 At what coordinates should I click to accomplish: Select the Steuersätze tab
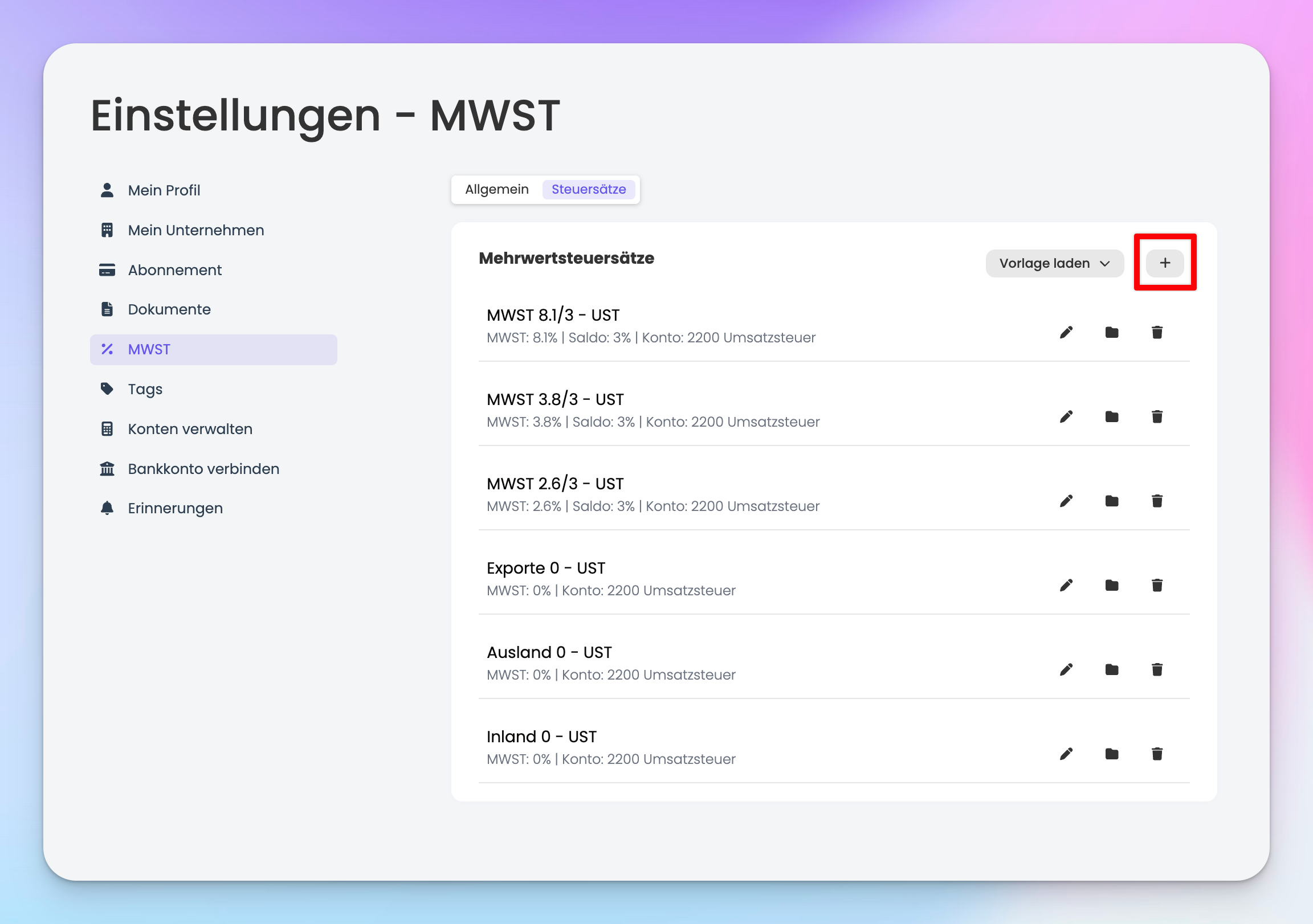pyautogui.click(x=588, y=189)
